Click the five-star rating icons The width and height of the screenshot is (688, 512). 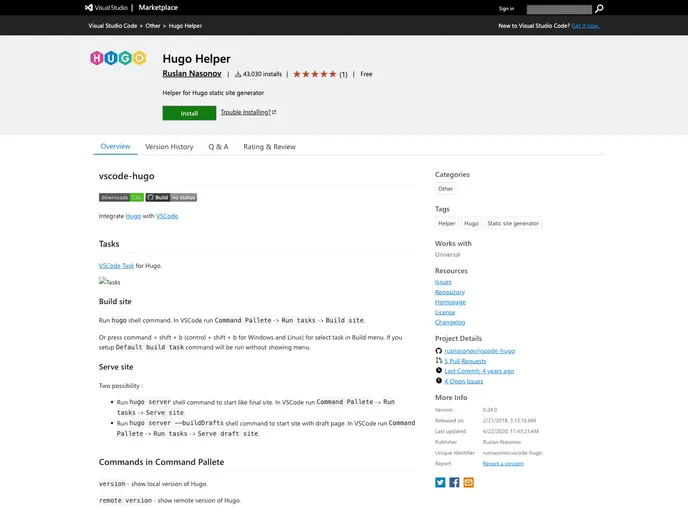315,74
